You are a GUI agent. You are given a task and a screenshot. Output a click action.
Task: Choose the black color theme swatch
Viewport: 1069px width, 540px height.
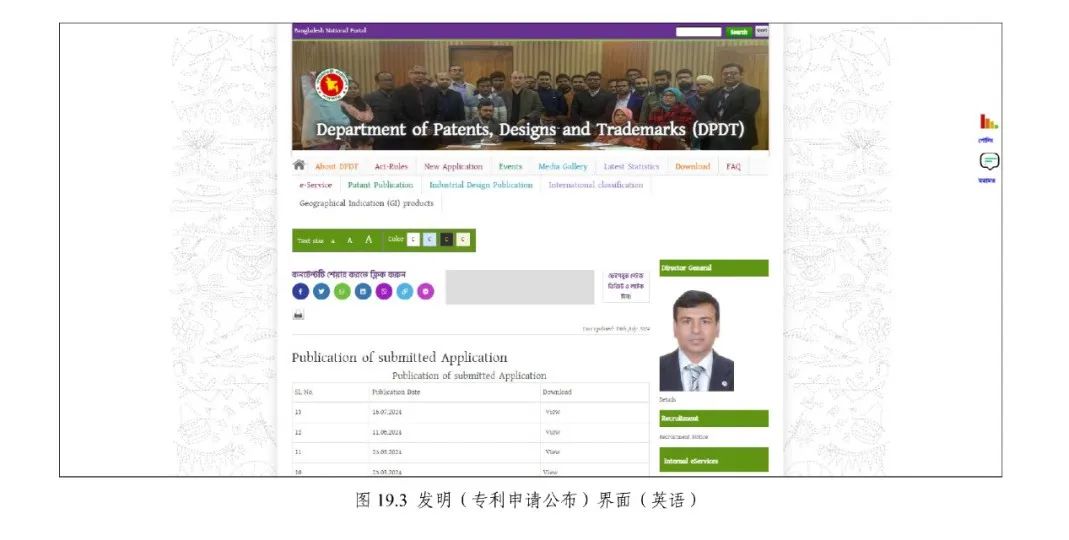coord(446,240)
